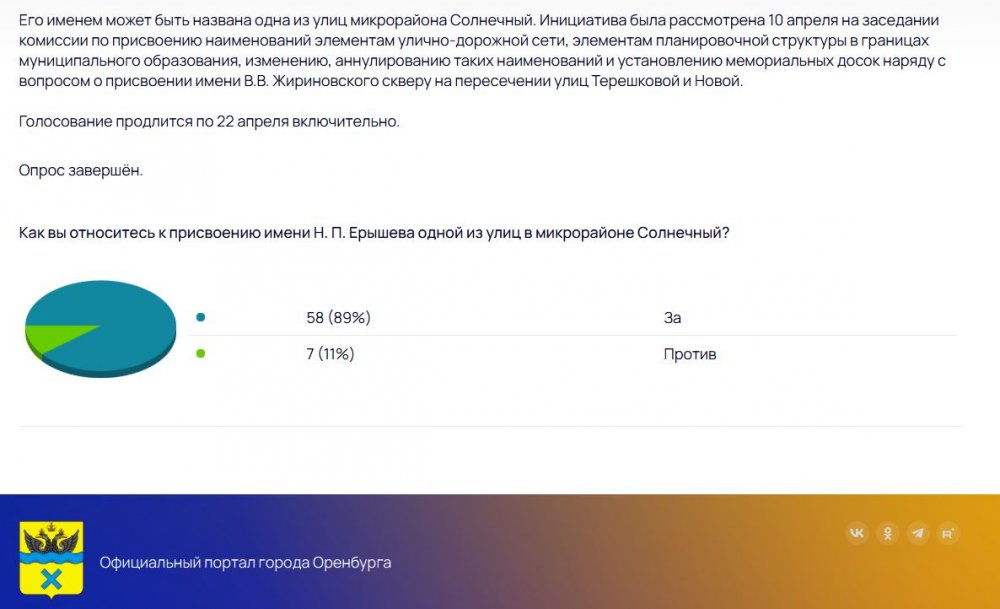Open the VK social network icon
This screenshot has height=609, width=1000.
tap(857, 533)
